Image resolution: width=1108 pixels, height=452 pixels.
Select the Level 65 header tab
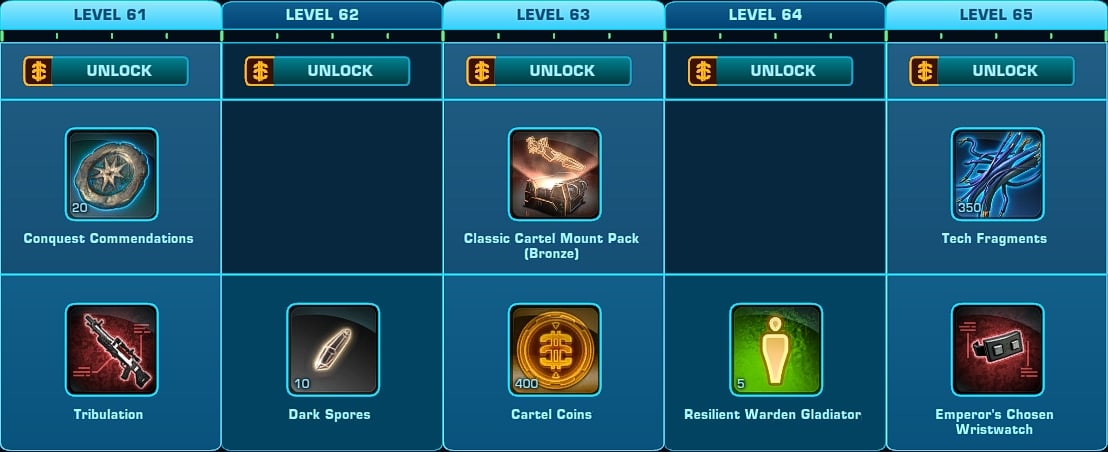click(996, 15)
